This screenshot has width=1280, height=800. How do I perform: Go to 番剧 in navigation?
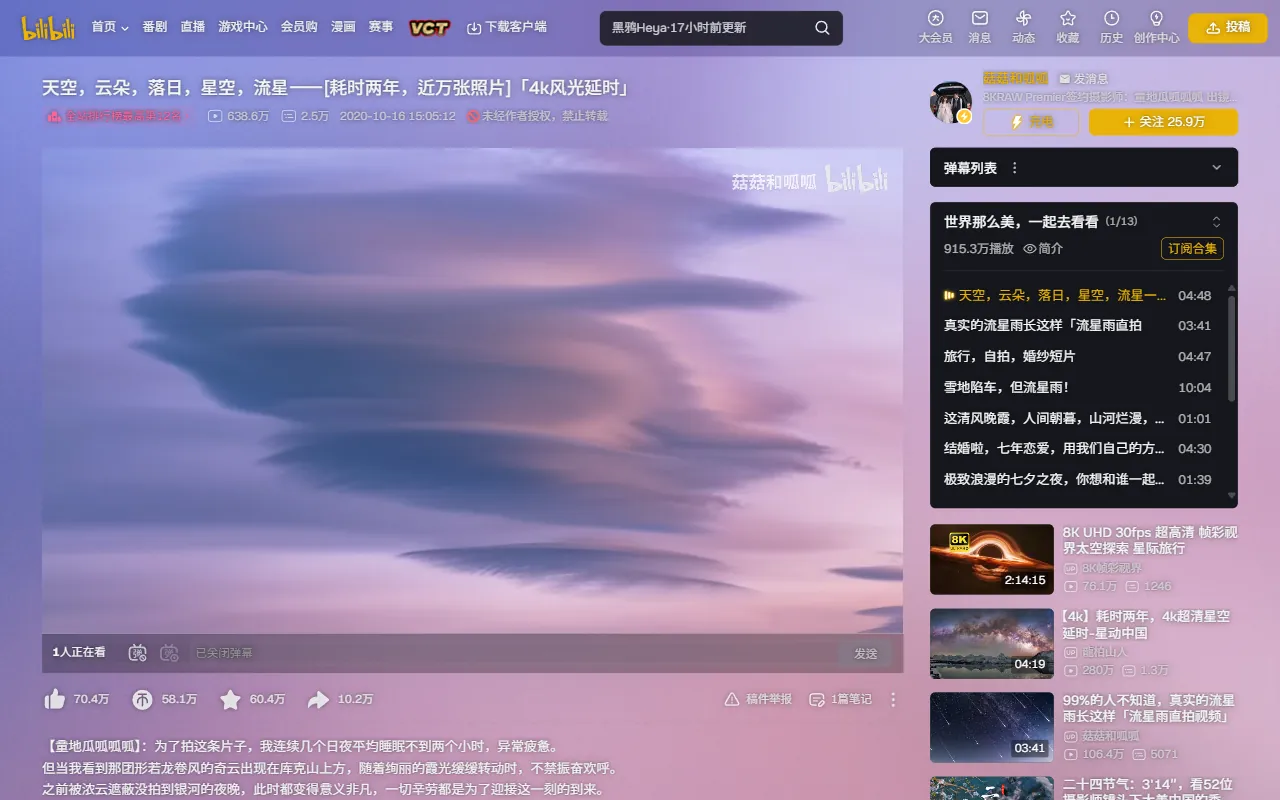click(x=155, y=28)
